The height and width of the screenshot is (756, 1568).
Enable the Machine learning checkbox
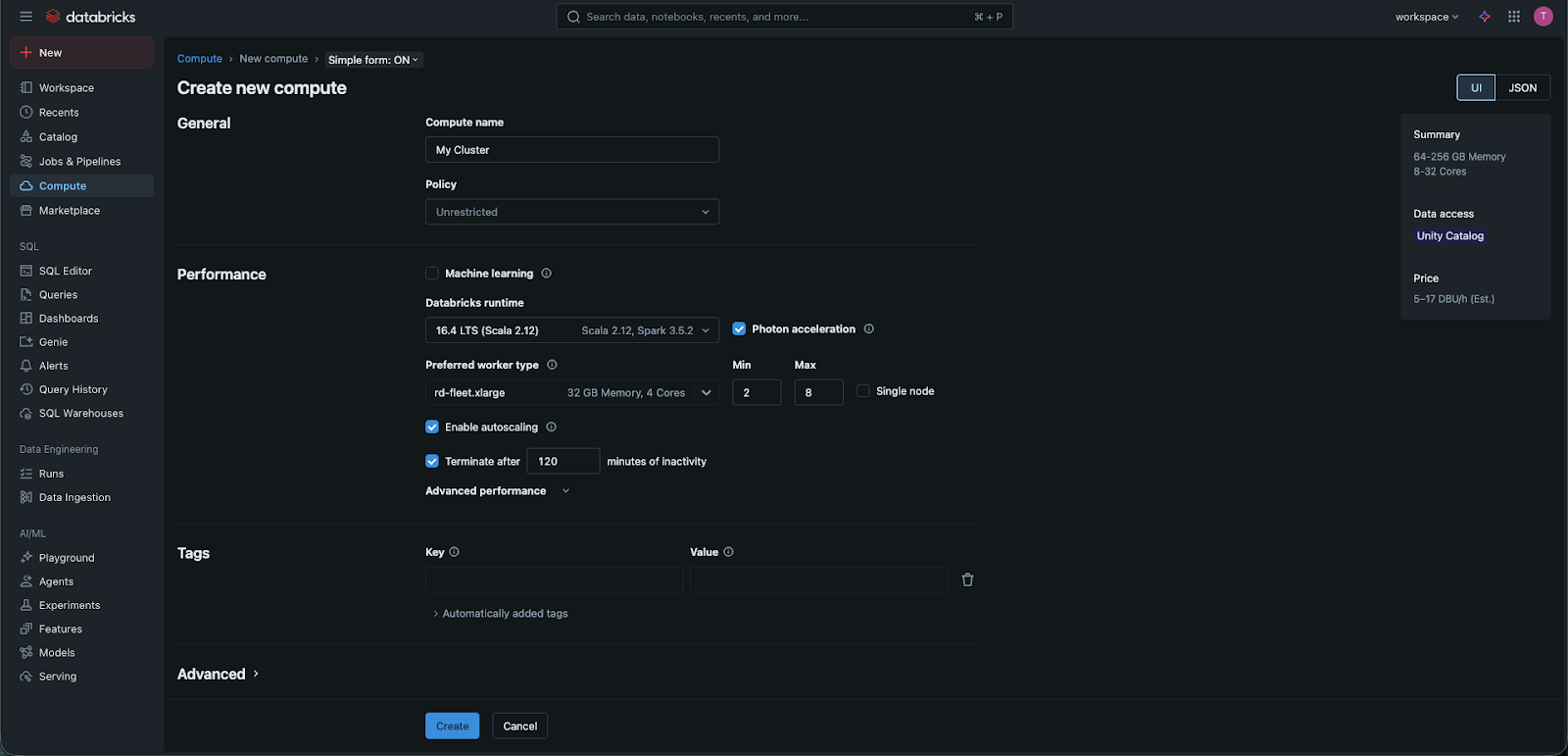[432, 274]
